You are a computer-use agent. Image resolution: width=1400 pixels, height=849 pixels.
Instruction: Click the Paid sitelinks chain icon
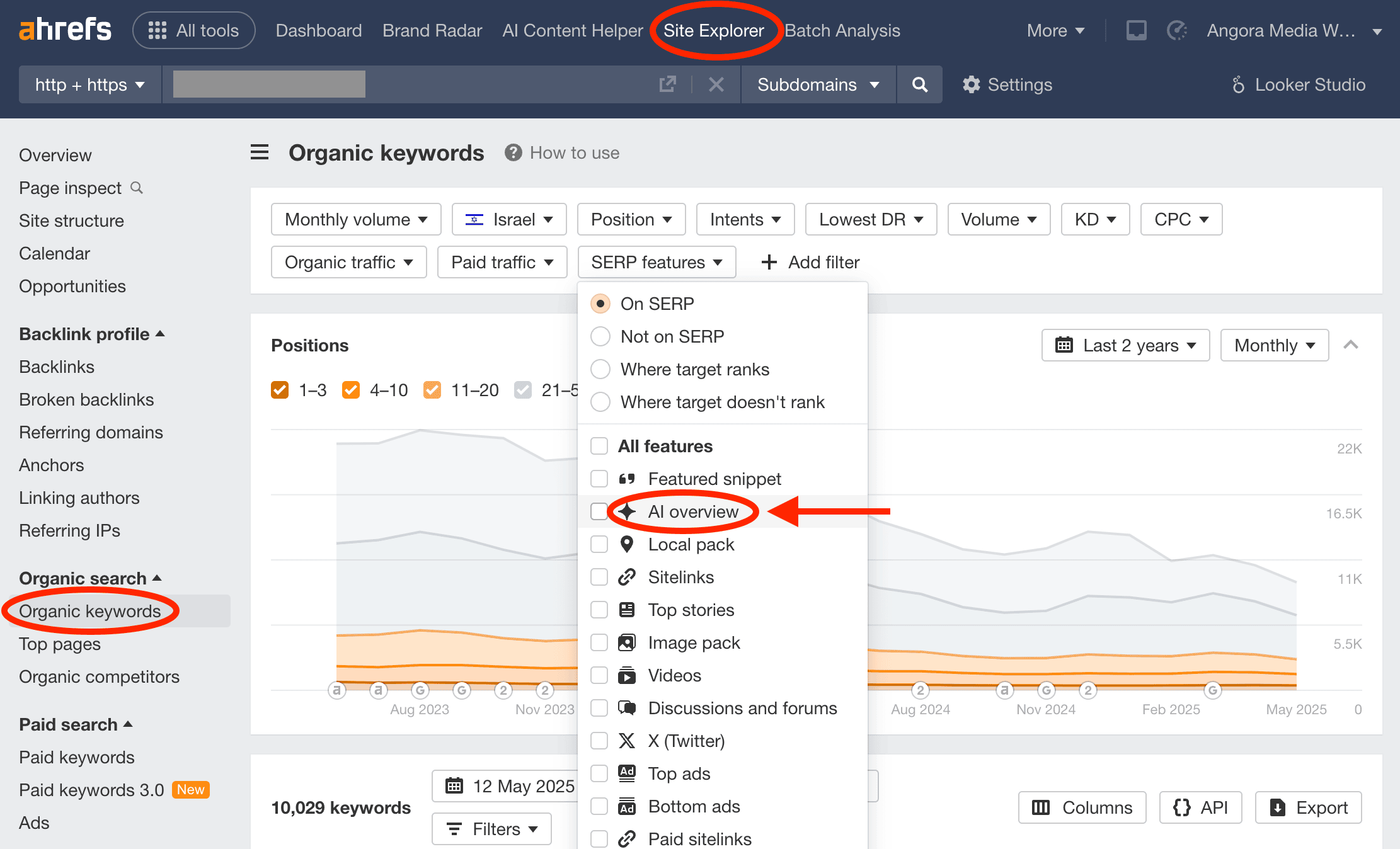626,839
